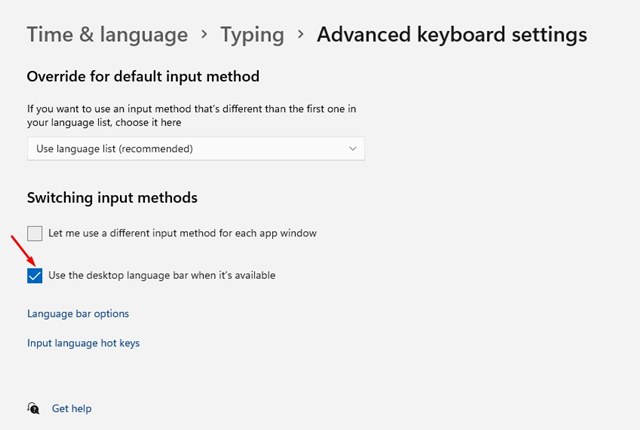Click the 'Switching input methods' heading
Viewport: 640px width, 430px height.
pos(112,198)
